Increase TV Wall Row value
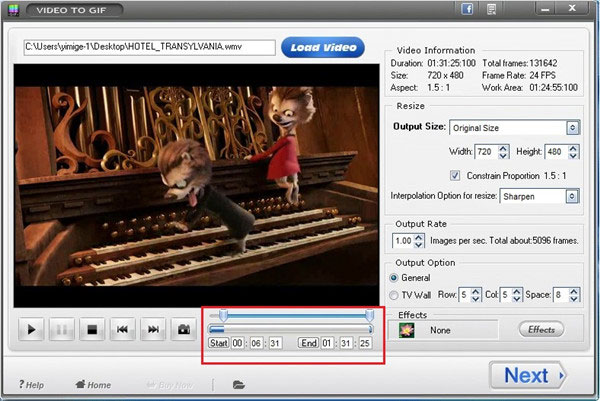The height and width of the screenshot is (401, 600). (x=476, y=291)
